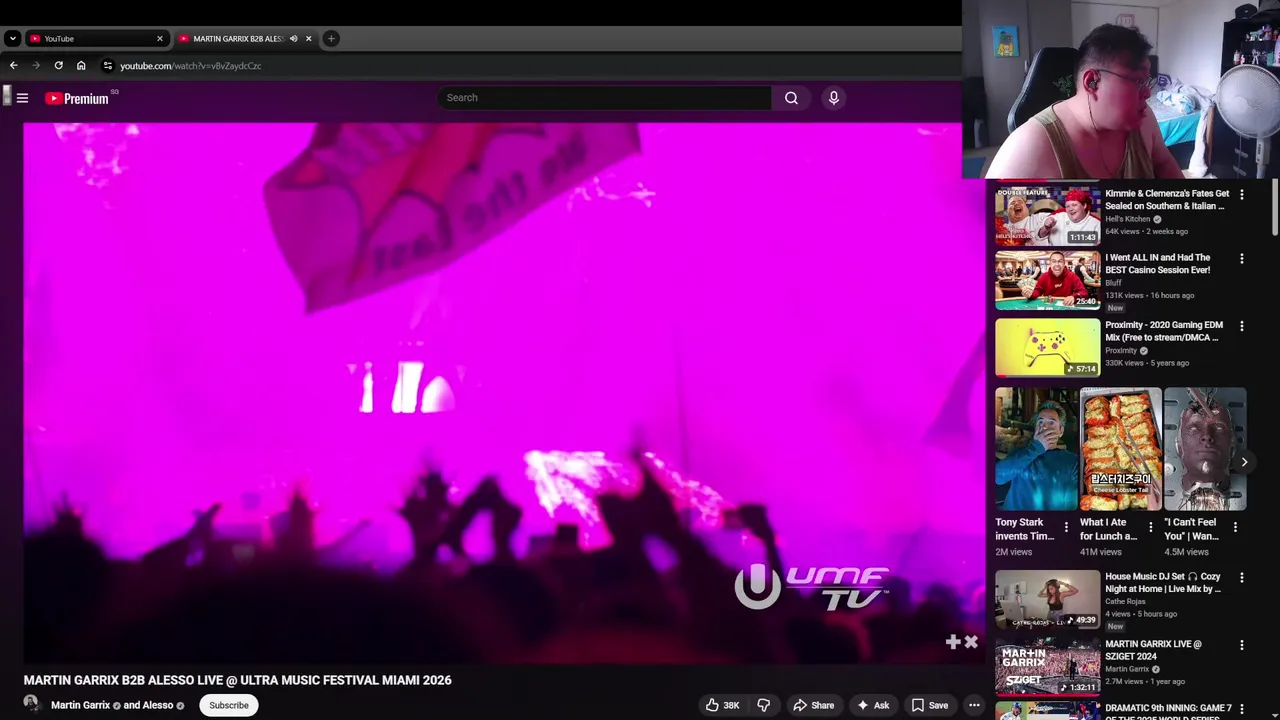Subscribe to Martin Garrix and Alesso

(229, 705)
